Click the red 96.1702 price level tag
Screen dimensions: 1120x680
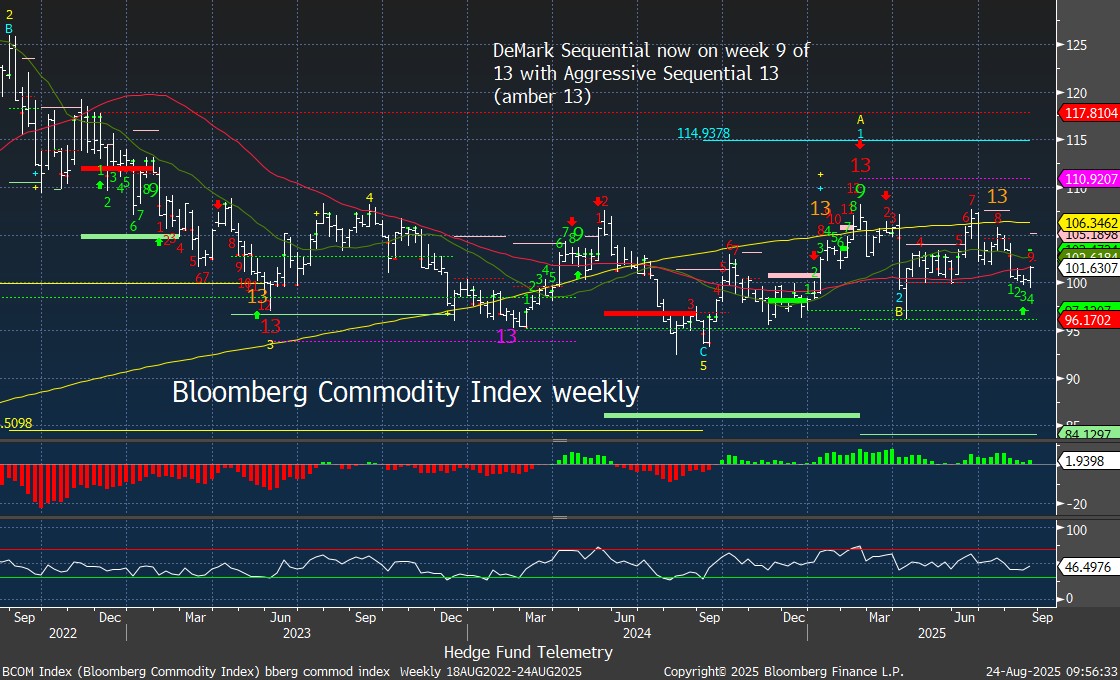tap(1088, 320)
